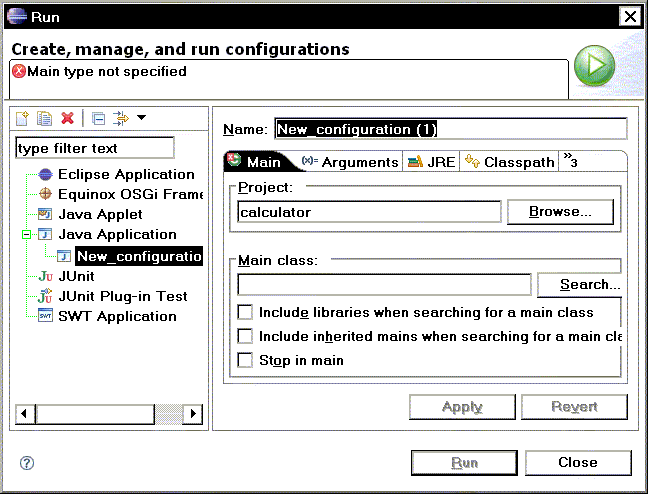Image resolution: width=648 pixels, height=494 pixels.
Task: Click the right scroll arrow in tree panel
Action: (x=193, y=414)
